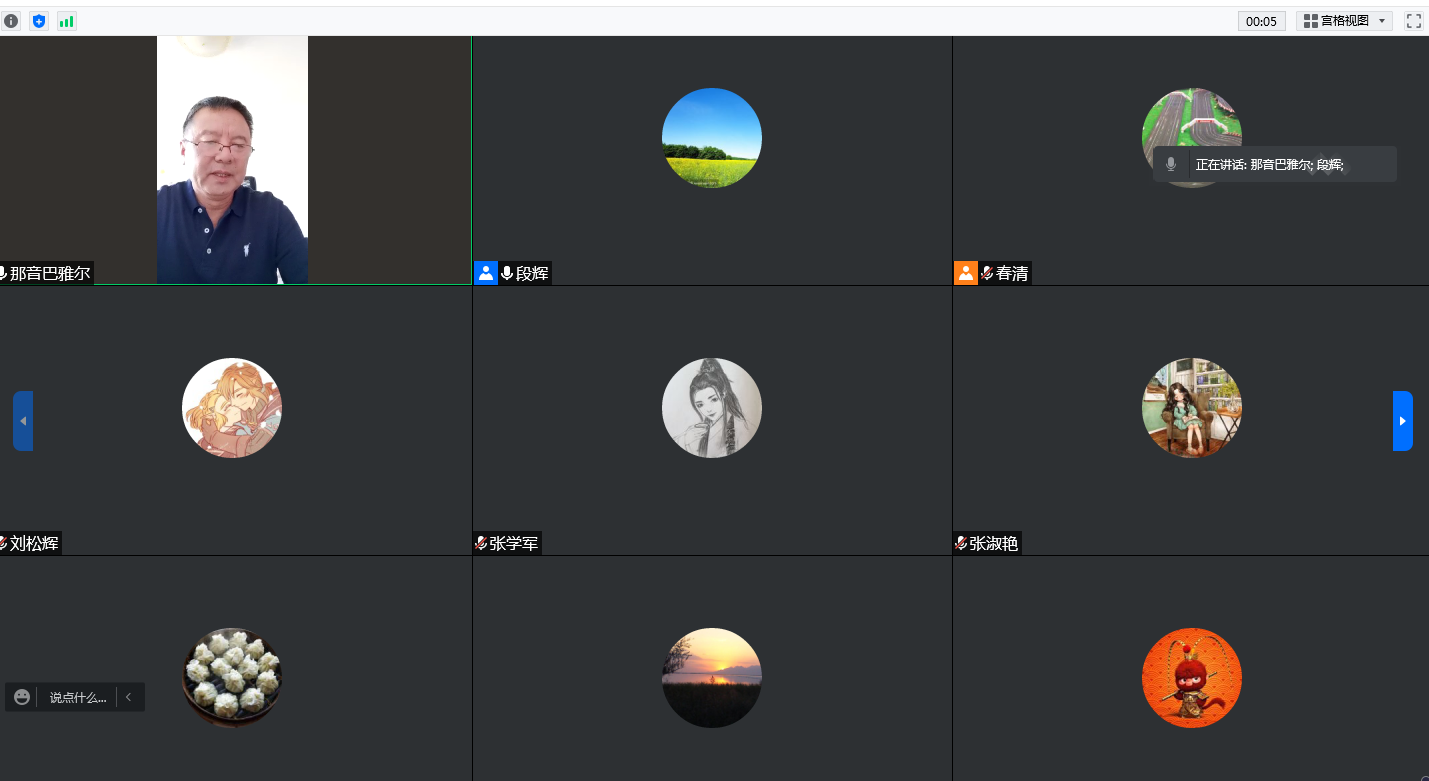Click 张学军's sketch portrait avatar
The image size is (1429, 781).
click(712, 408)
